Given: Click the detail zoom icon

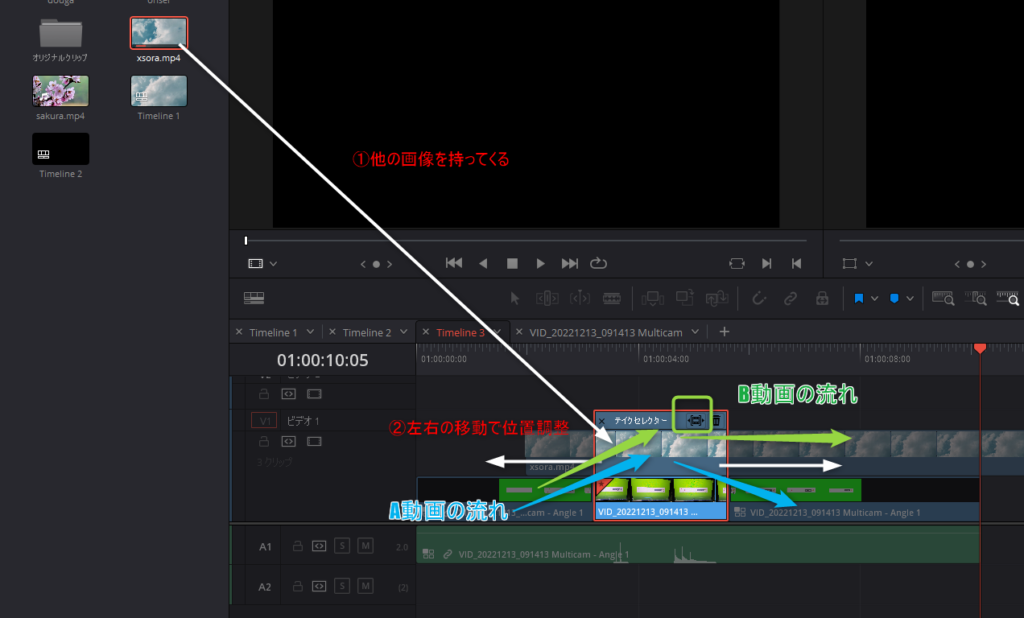Looking at the screenshot, I should click(x=975, y=299).
